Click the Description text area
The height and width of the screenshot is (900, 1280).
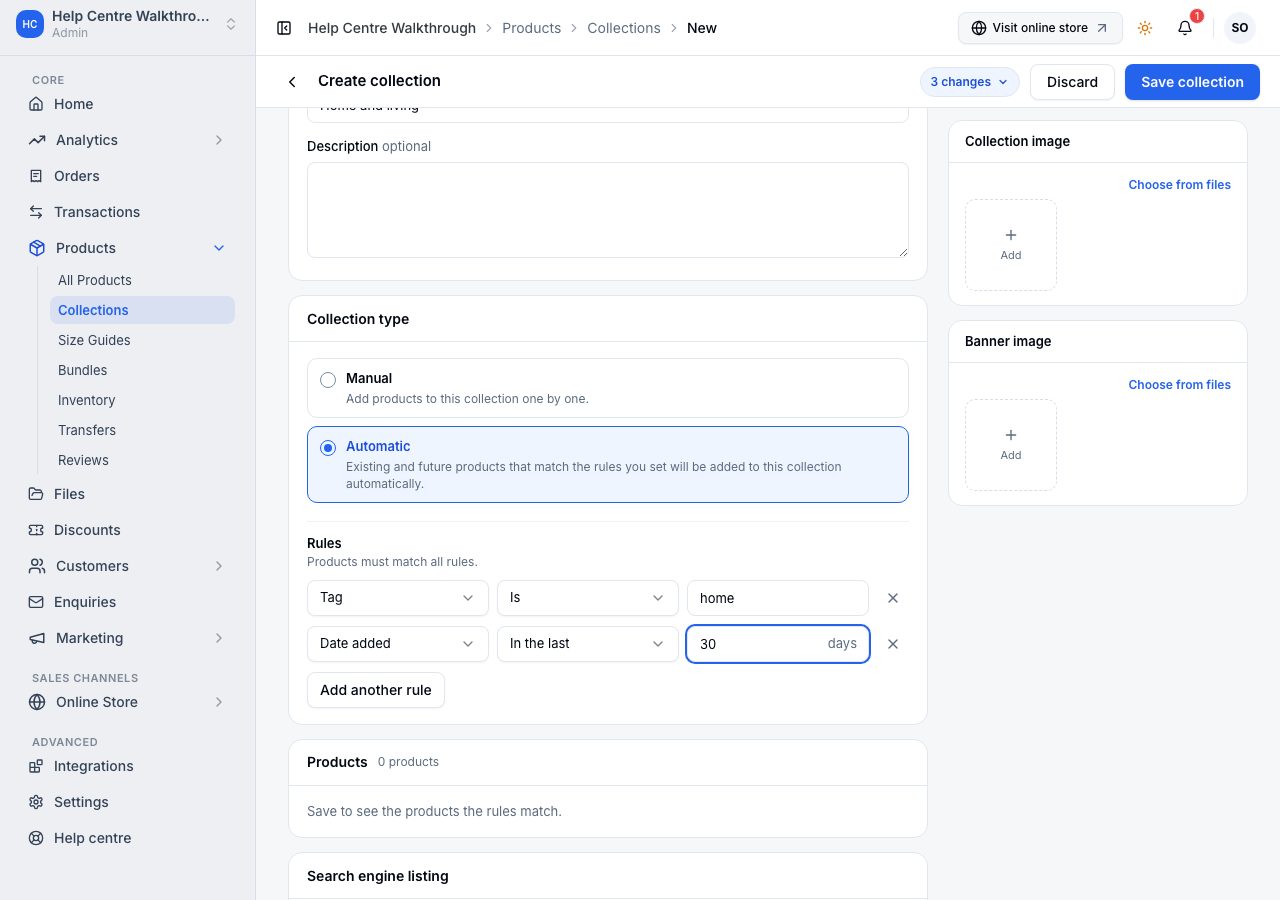(x=608, y=210)
